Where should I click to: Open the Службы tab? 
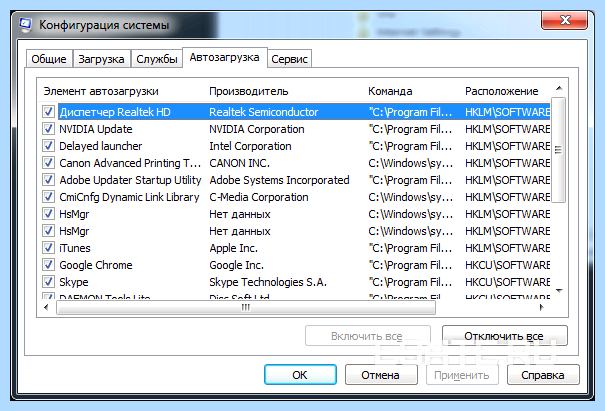click(157, 59)
